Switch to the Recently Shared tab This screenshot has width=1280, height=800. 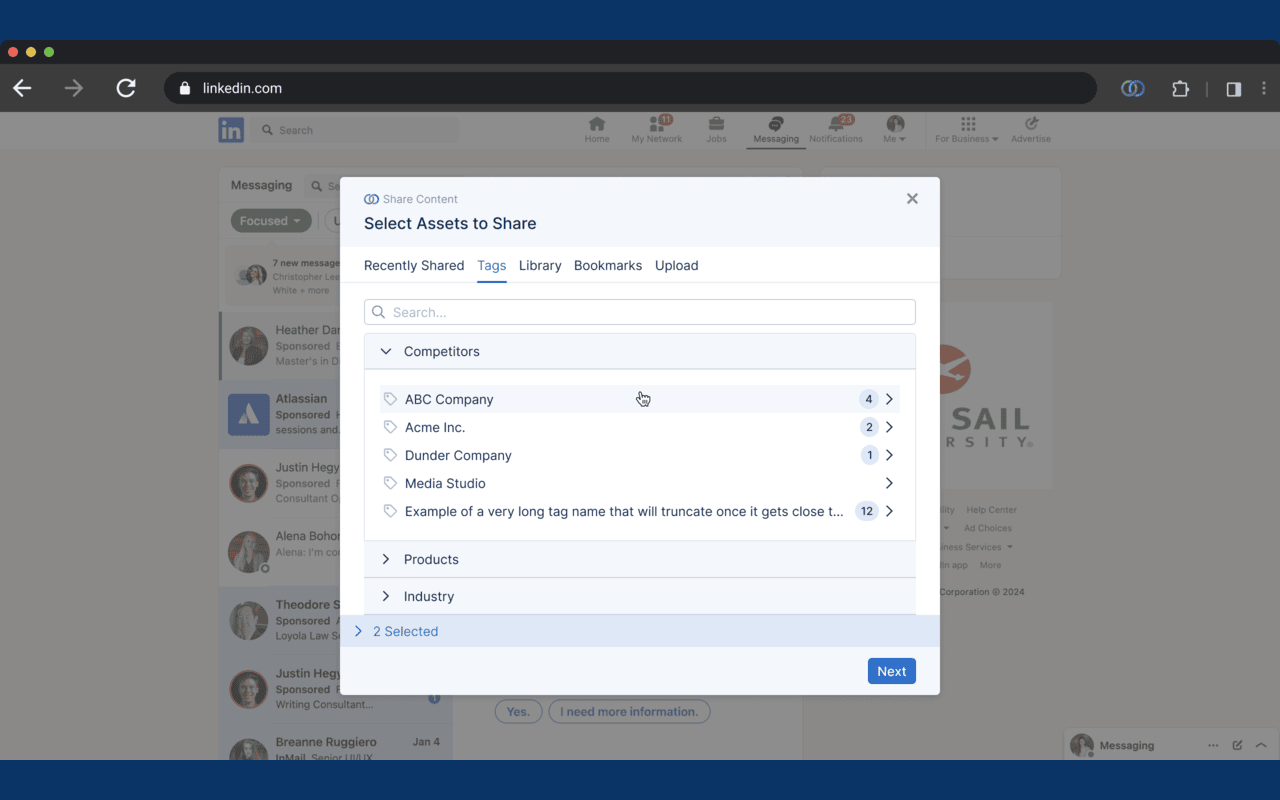pyautogui.click(x=414, y=265)
